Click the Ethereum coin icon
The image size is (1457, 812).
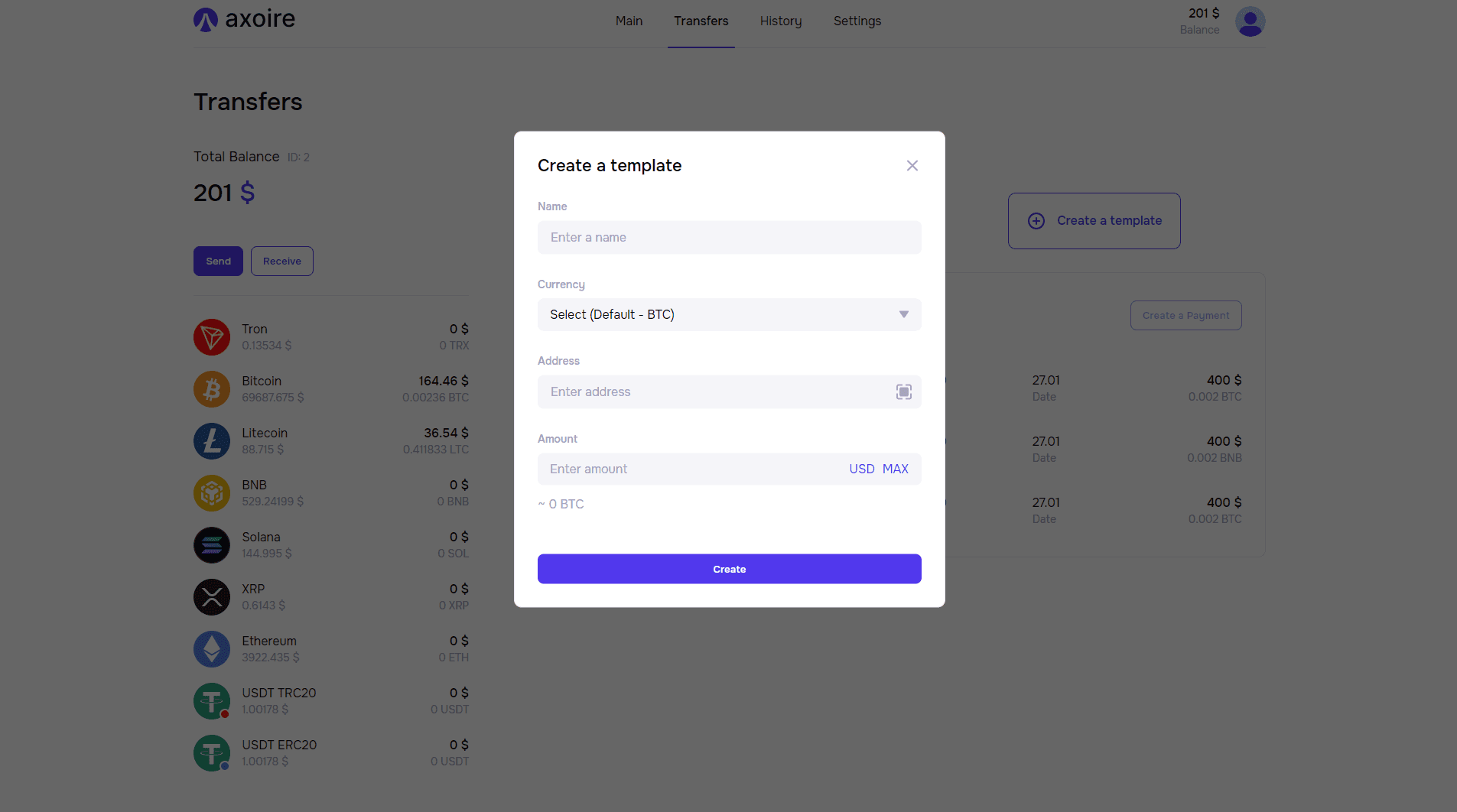pyautogui.click(x=212, y=649)
